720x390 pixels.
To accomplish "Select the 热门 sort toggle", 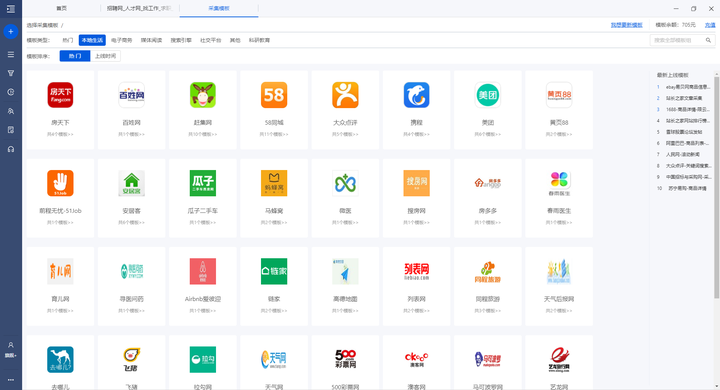I will 75,56.
